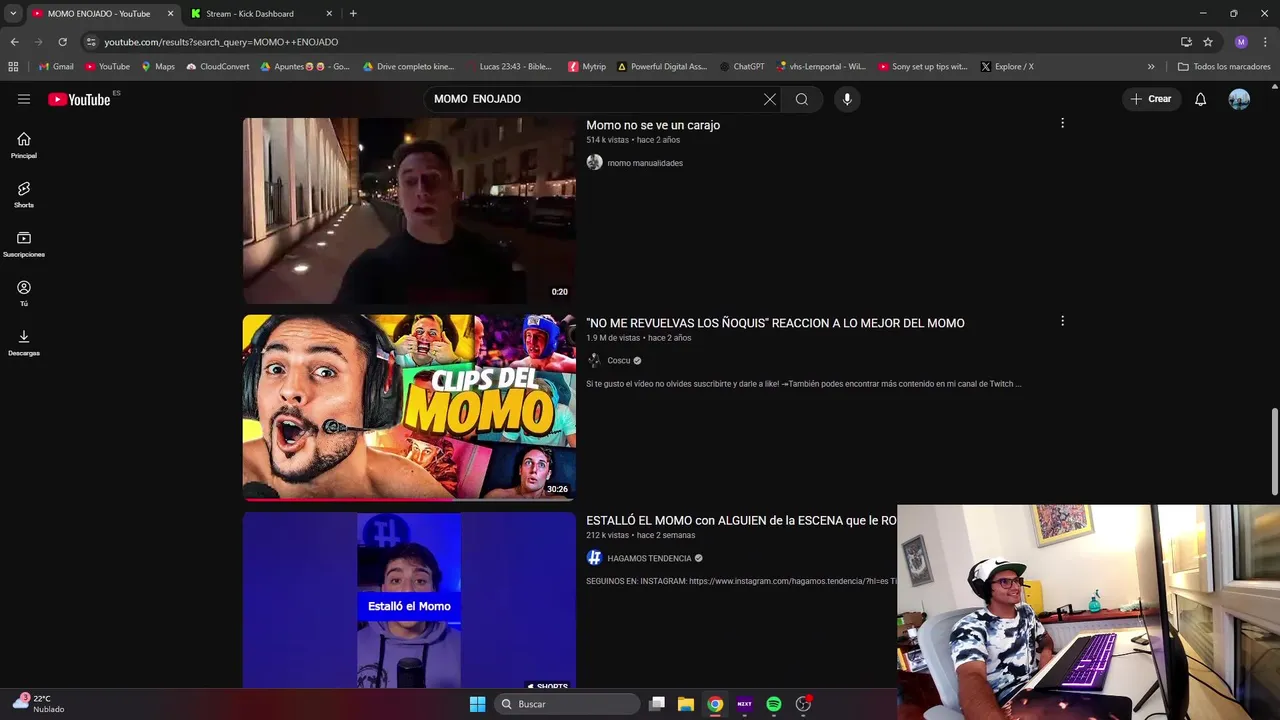Go to Coscu channel name

(x=619, y=361)
